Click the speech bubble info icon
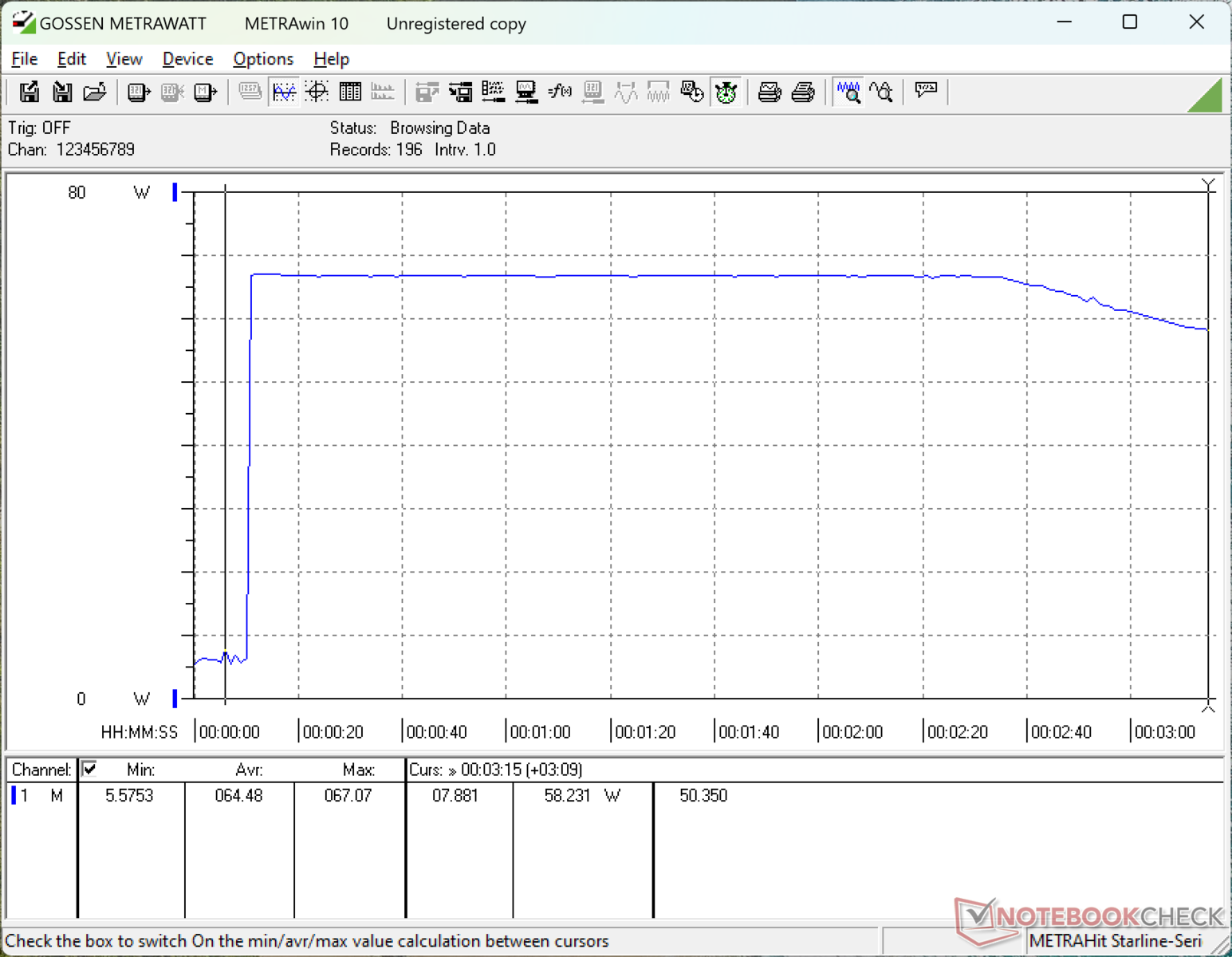The height and width of the screenshot is (957, 1232). [926, 91]
